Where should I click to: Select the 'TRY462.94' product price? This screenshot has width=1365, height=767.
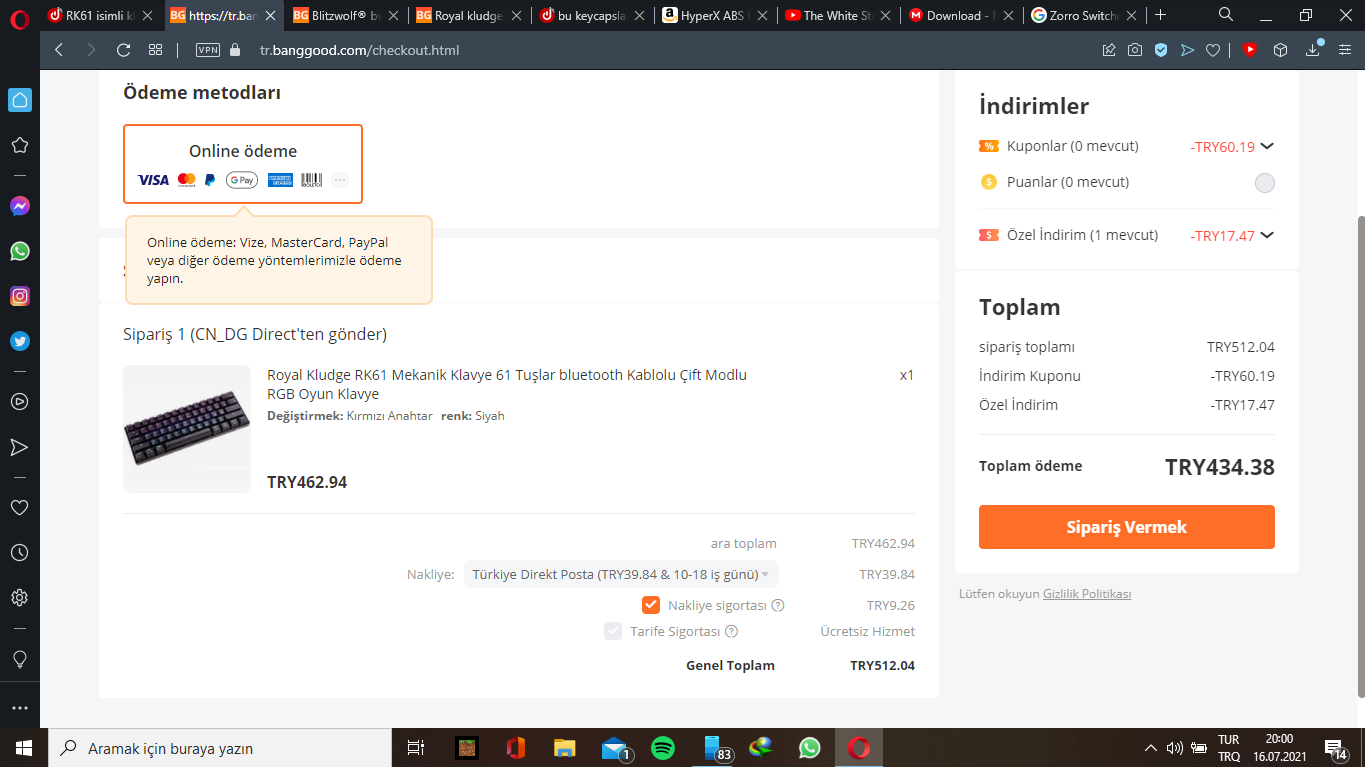pyautogui.click(x=307, y=482)
